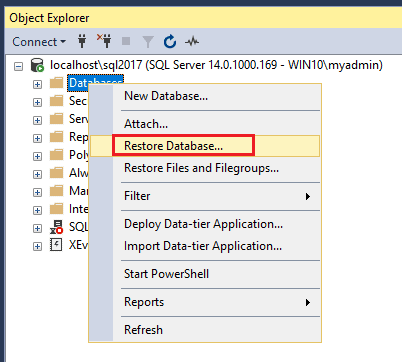402x362 pixels.
Task: Open Activity Monitor pulse icon
Action: [192, 42]
